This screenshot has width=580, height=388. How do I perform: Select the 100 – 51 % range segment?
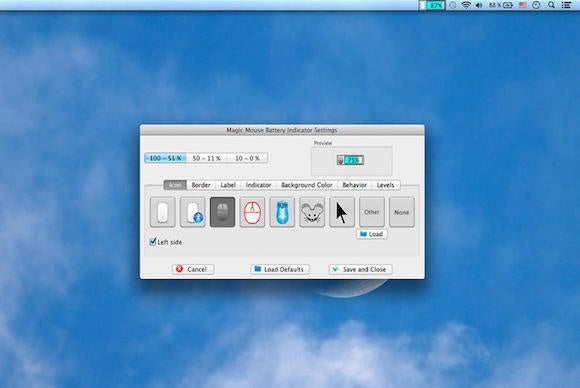(165, 158)
